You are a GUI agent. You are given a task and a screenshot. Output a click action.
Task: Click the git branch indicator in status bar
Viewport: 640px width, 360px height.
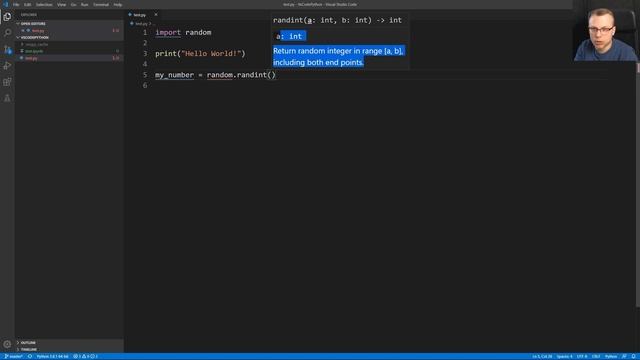click(x=13, y=356)
